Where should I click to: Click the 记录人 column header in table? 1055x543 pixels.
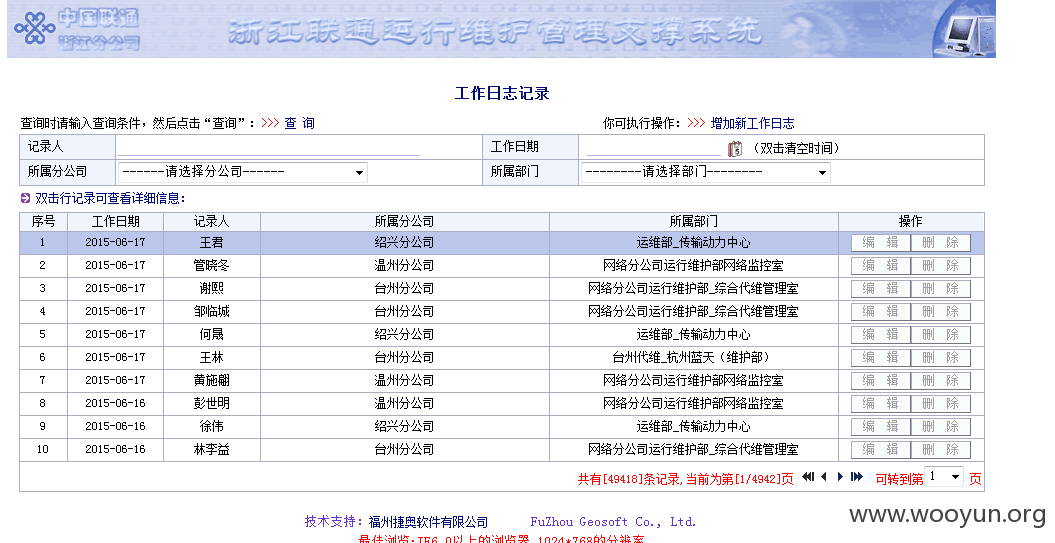pos(212,221)
